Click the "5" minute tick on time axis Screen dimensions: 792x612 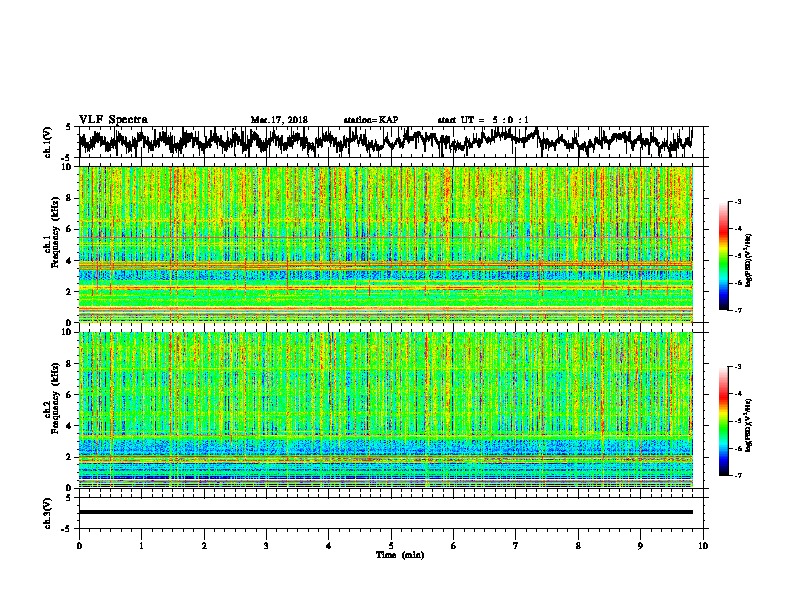pyautogui.click(x=391, y=546)
